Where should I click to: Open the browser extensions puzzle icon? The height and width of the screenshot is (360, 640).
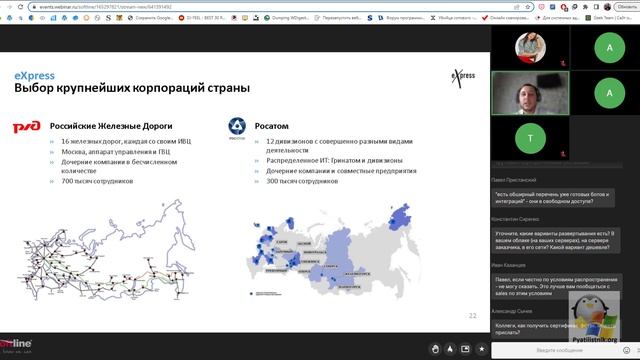click(585, 7)
